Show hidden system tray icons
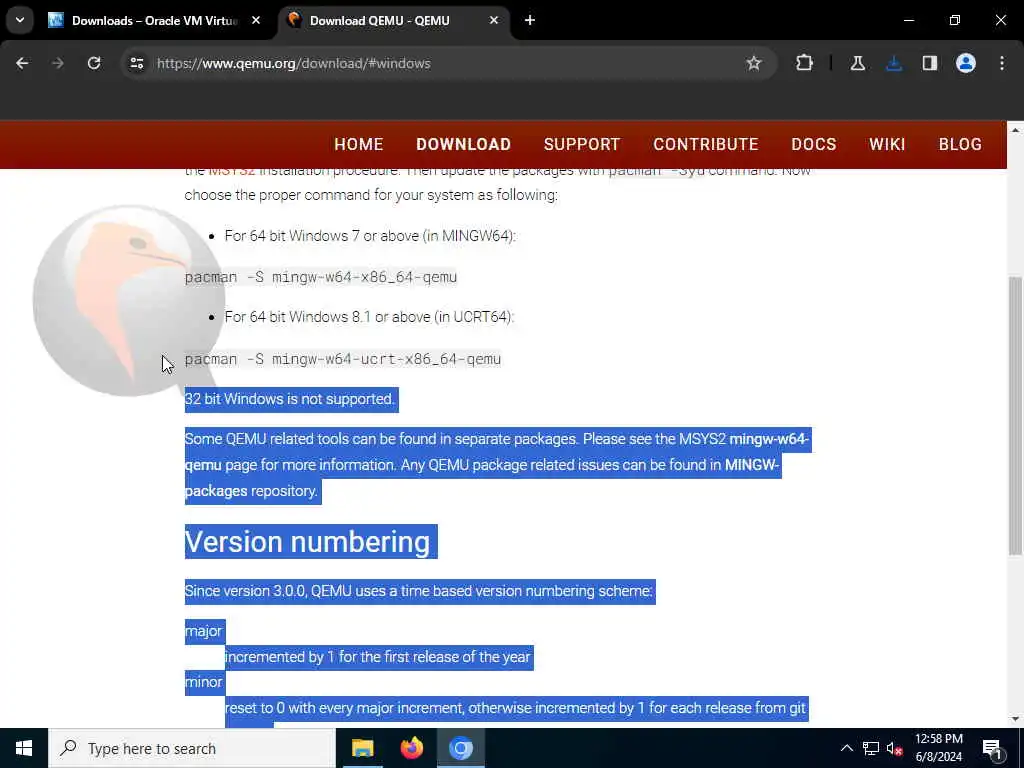This screenshot has width=1024, height=768. pyautogui.click(x=846, y=748)
